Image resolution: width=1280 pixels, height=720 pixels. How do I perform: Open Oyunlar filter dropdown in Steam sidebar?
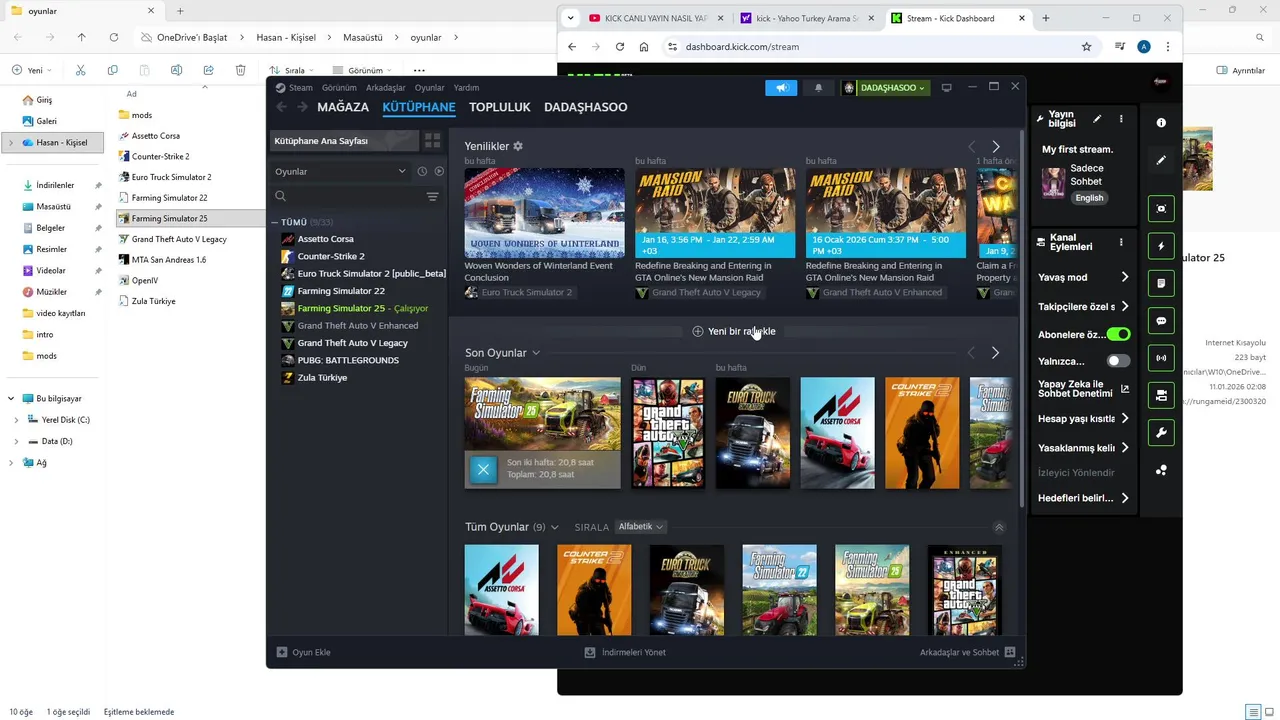point(340,171)
